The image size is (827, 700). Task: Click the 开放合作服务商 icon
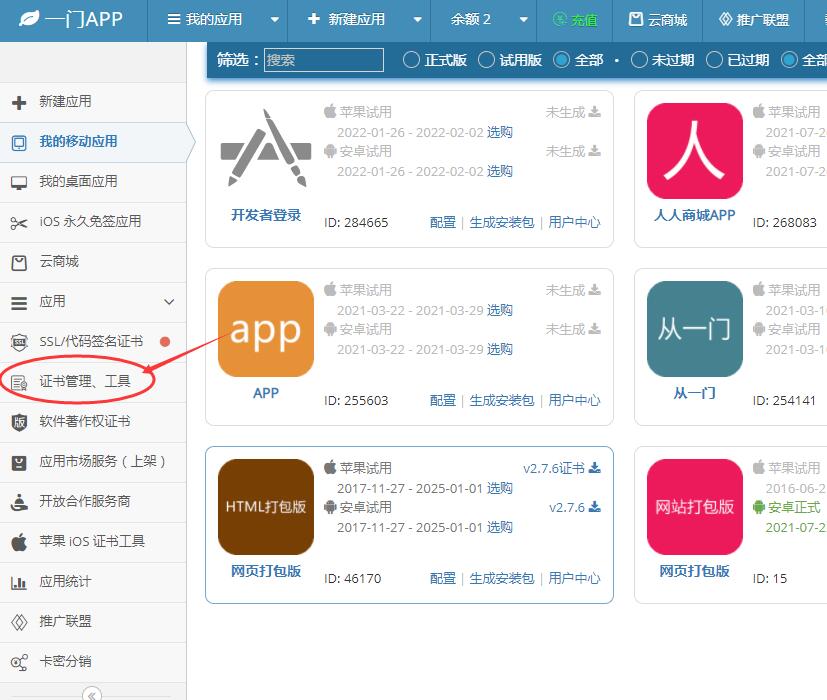19,502
